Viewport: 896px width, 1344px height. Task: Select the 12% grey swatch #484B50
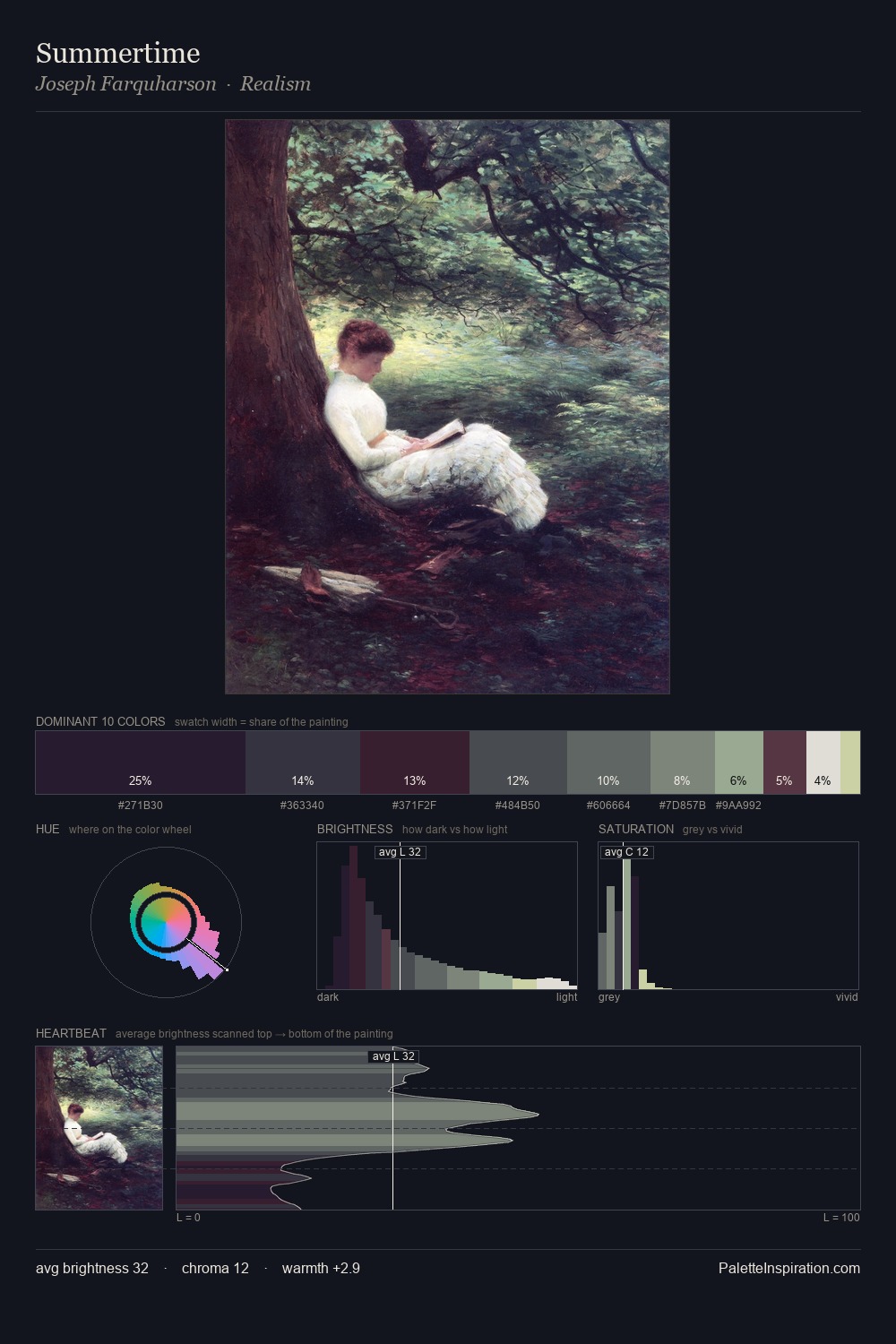coord(518,762)
